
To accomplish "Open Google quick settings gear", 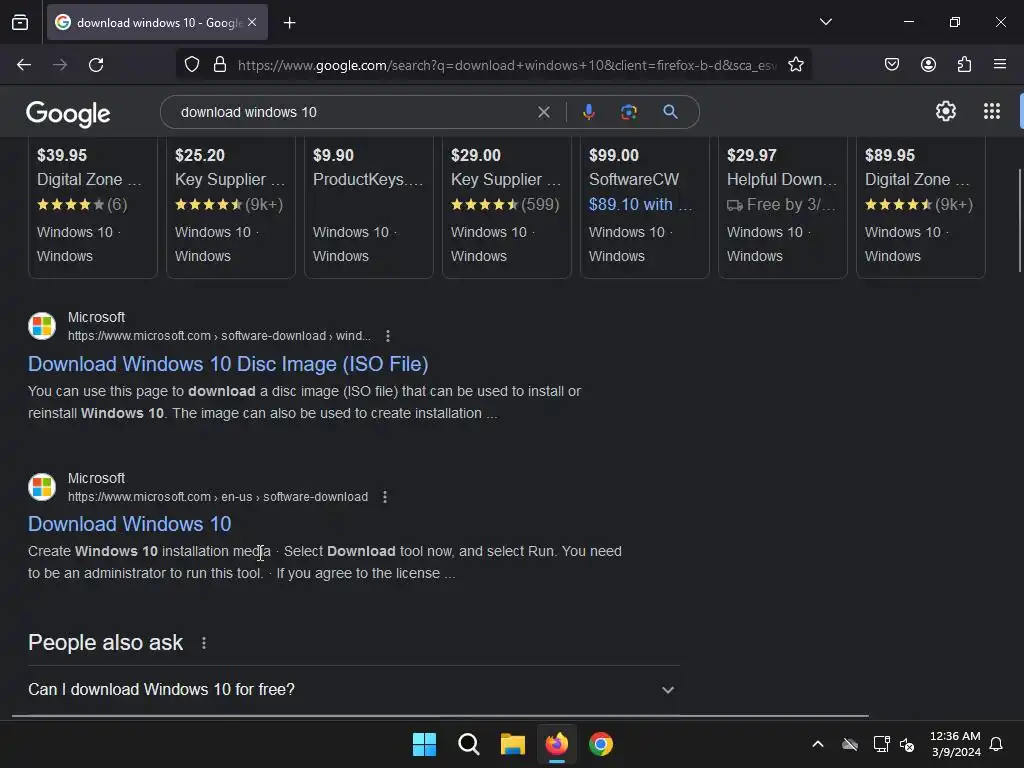I will (x=946, y=112).
